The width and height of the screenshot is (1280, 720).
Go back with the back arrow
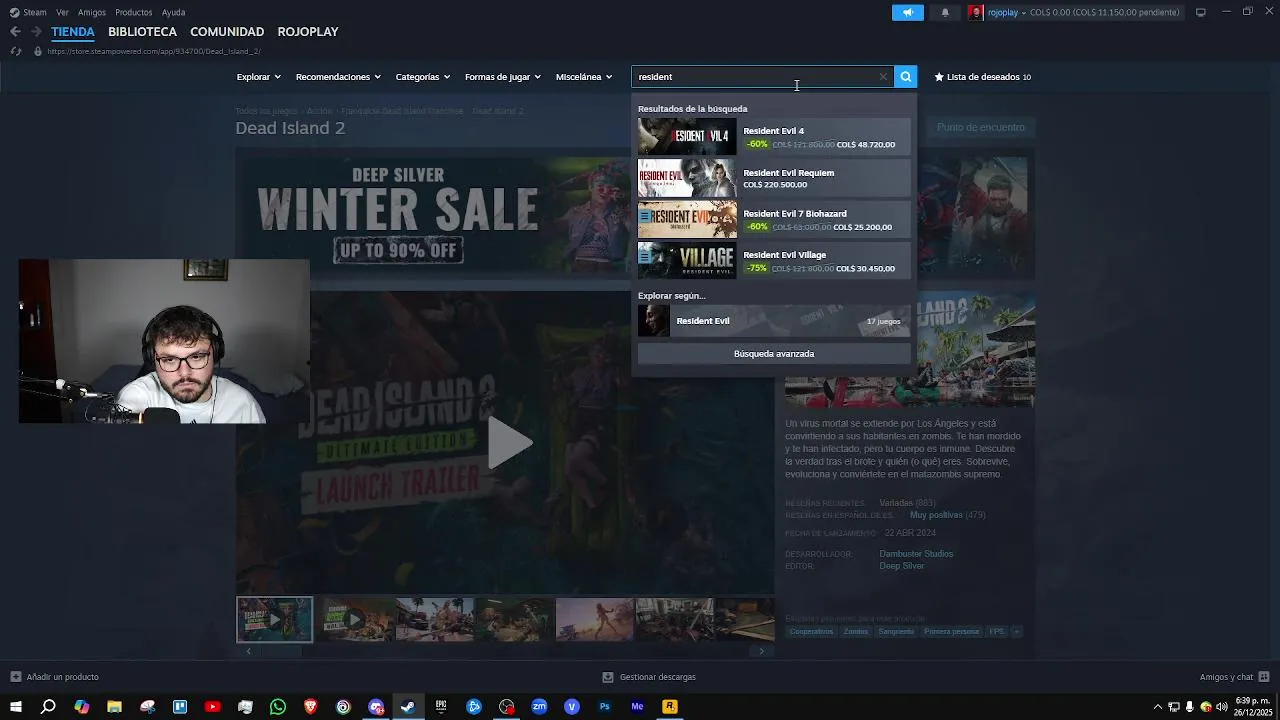(x=15, y=32)
